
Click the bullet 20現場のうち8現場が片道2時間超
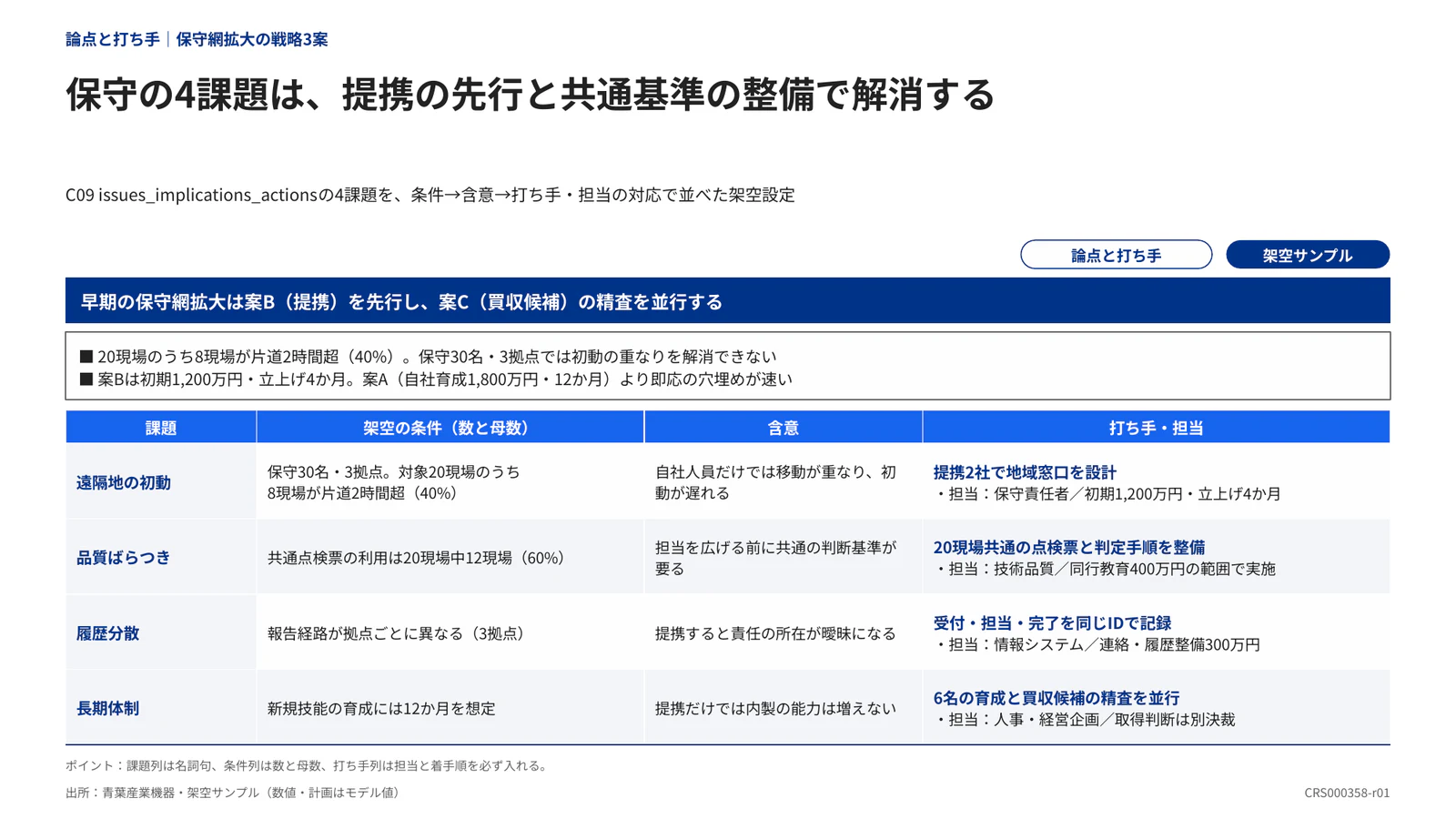tap(428, 357)
